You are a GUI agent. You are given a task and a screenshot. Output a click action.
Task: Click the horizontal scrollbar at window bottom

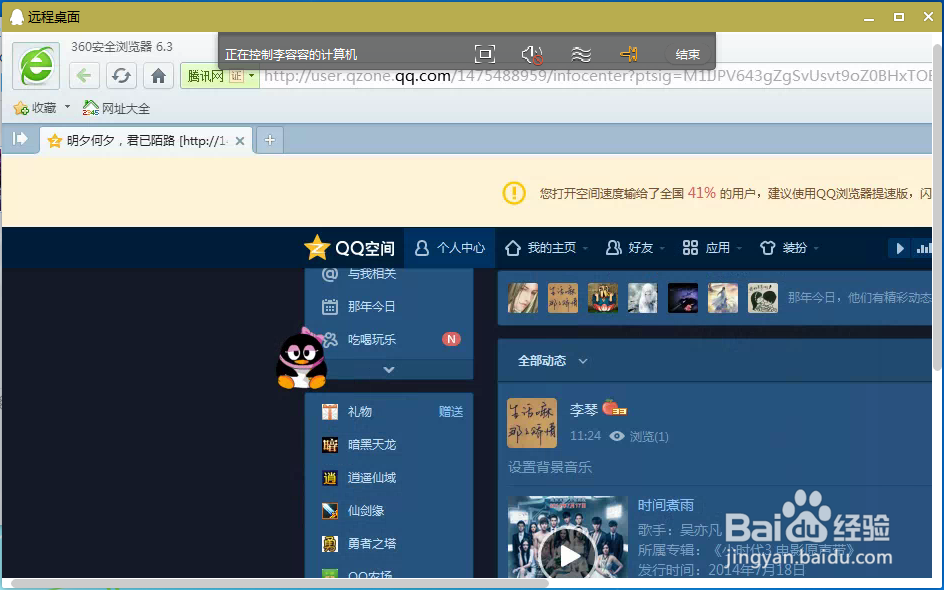(x=280, y=583)
